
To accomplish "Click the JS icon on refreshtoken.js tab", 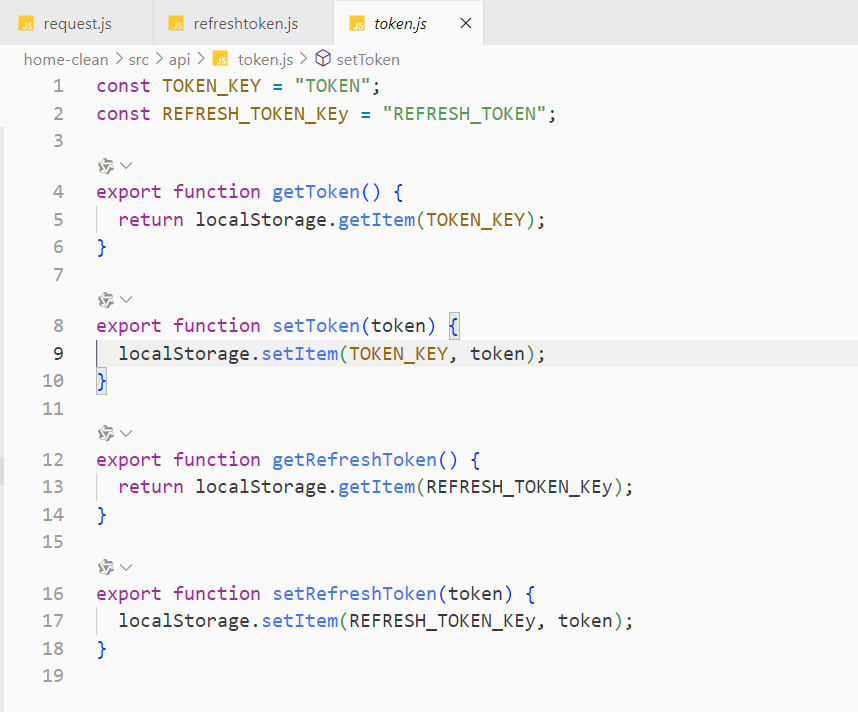I will (176, 24).
